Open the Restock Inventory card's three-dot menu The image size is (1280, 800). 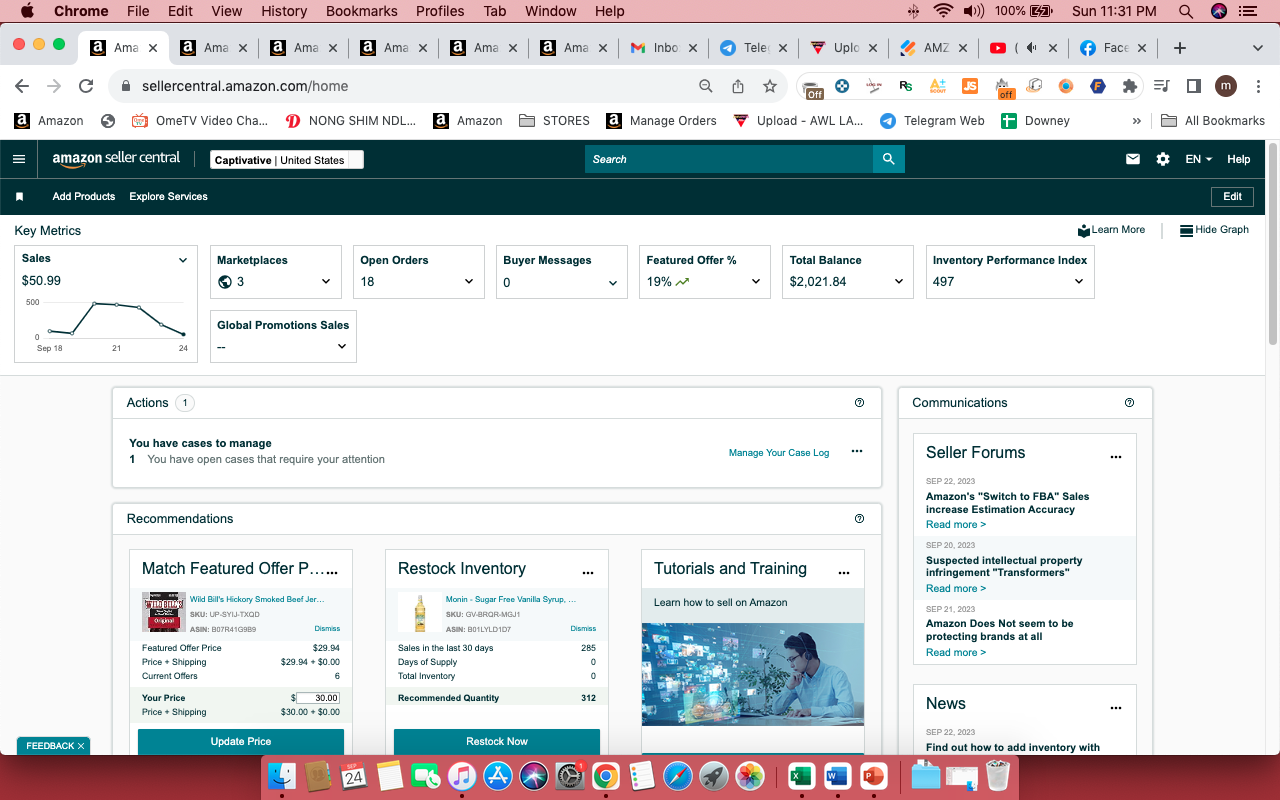point(588,573)
